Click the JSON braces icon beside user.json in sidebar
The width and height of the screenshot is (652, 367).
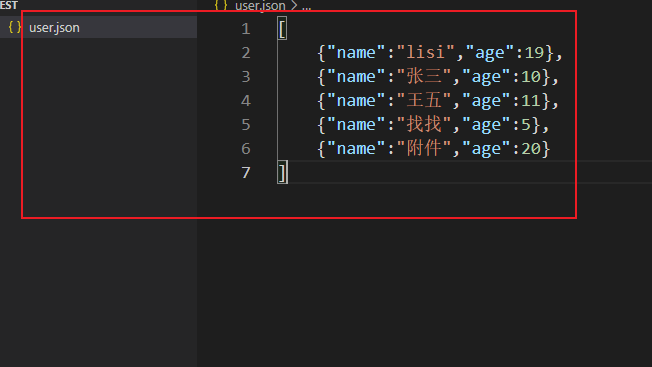pyautogui.click(x=15, y=27)
